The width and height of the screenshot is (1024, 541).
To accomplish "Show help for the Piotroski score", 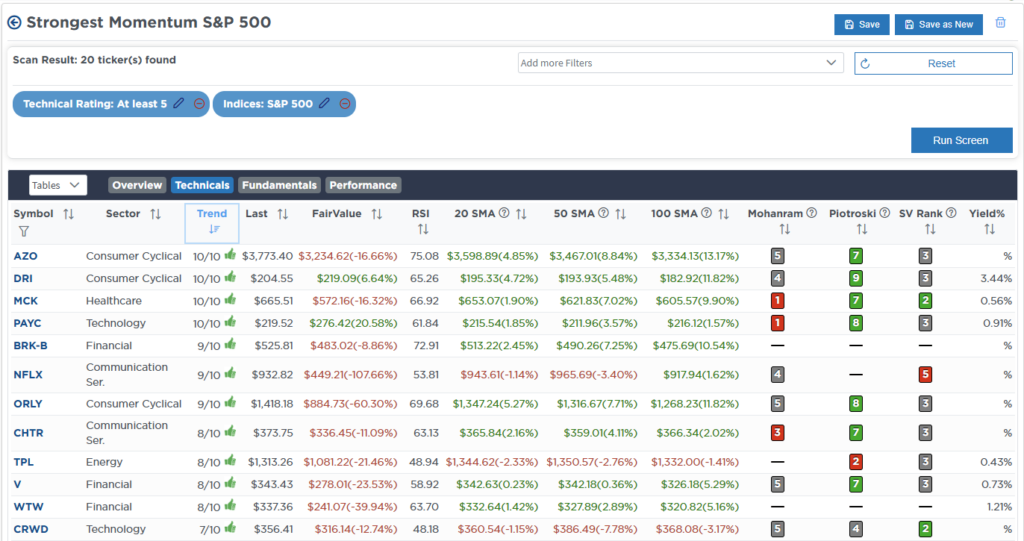I will point(885,213).
